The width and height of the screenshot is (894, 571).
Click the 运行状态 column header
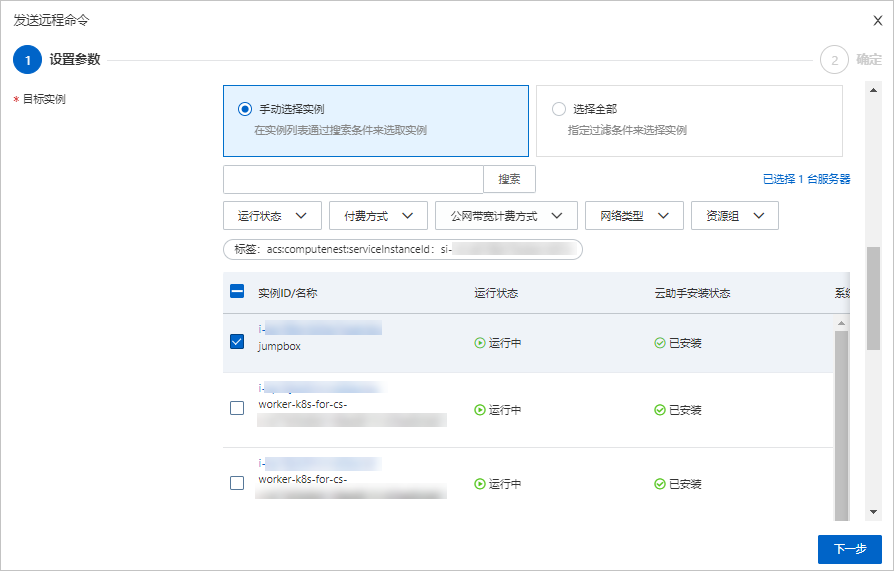coord(496,293)
